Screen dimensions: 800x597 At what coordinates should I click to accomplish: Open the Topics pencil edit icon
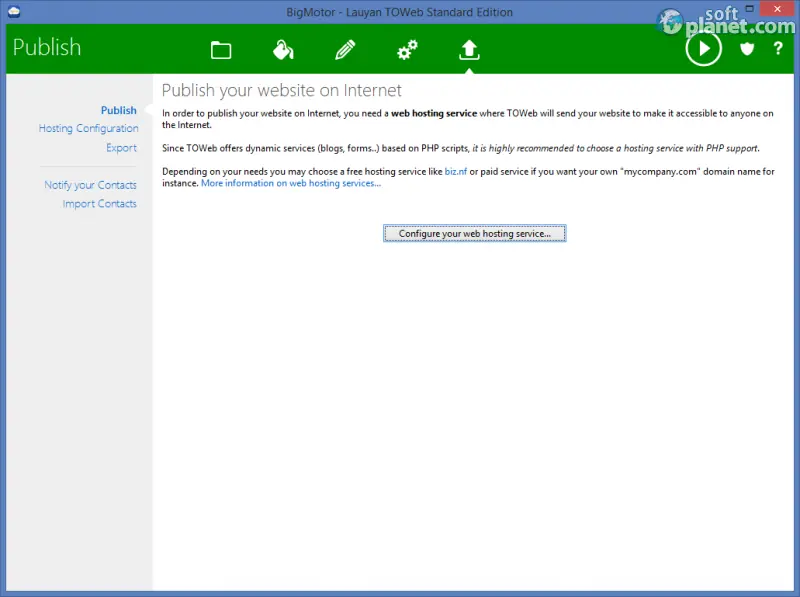point(345,50)
